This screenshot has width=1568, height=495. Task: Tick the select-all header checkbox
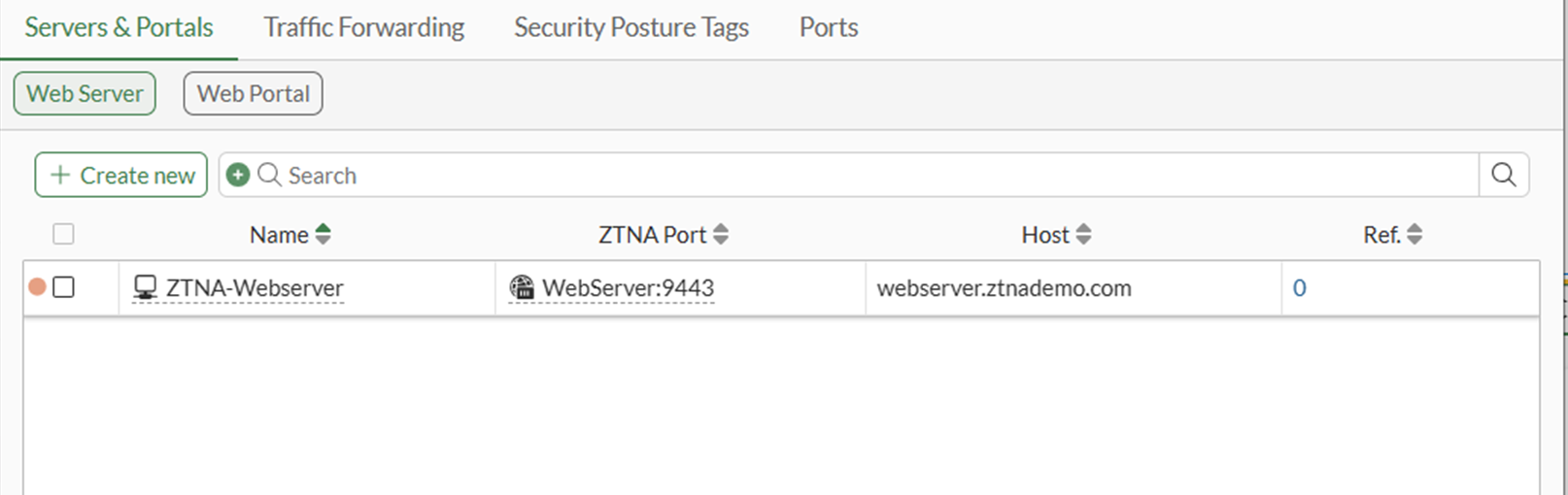(63, 234)
